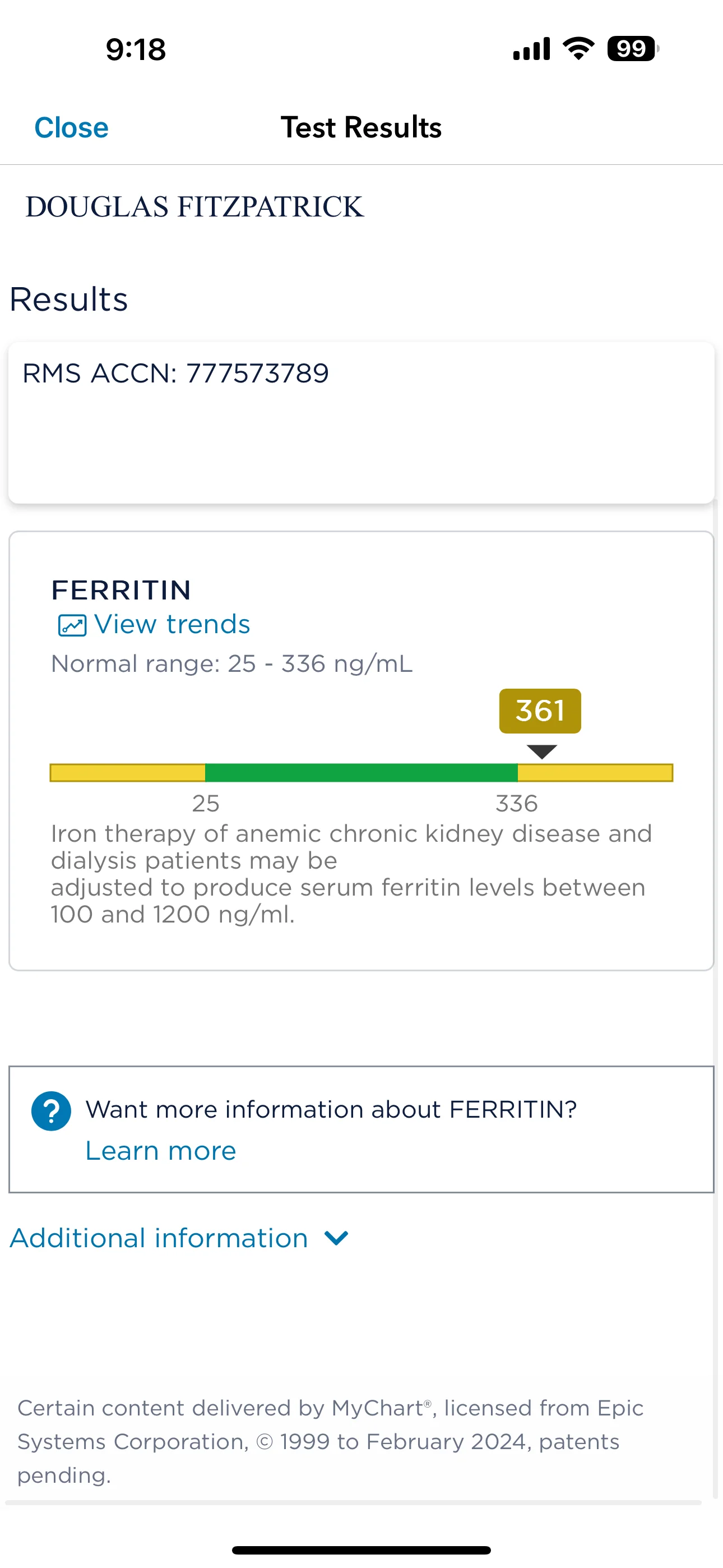Click the Additional information chevron arrow
The height and width of the screenshot is (1568, 723).
(336, 1238)
